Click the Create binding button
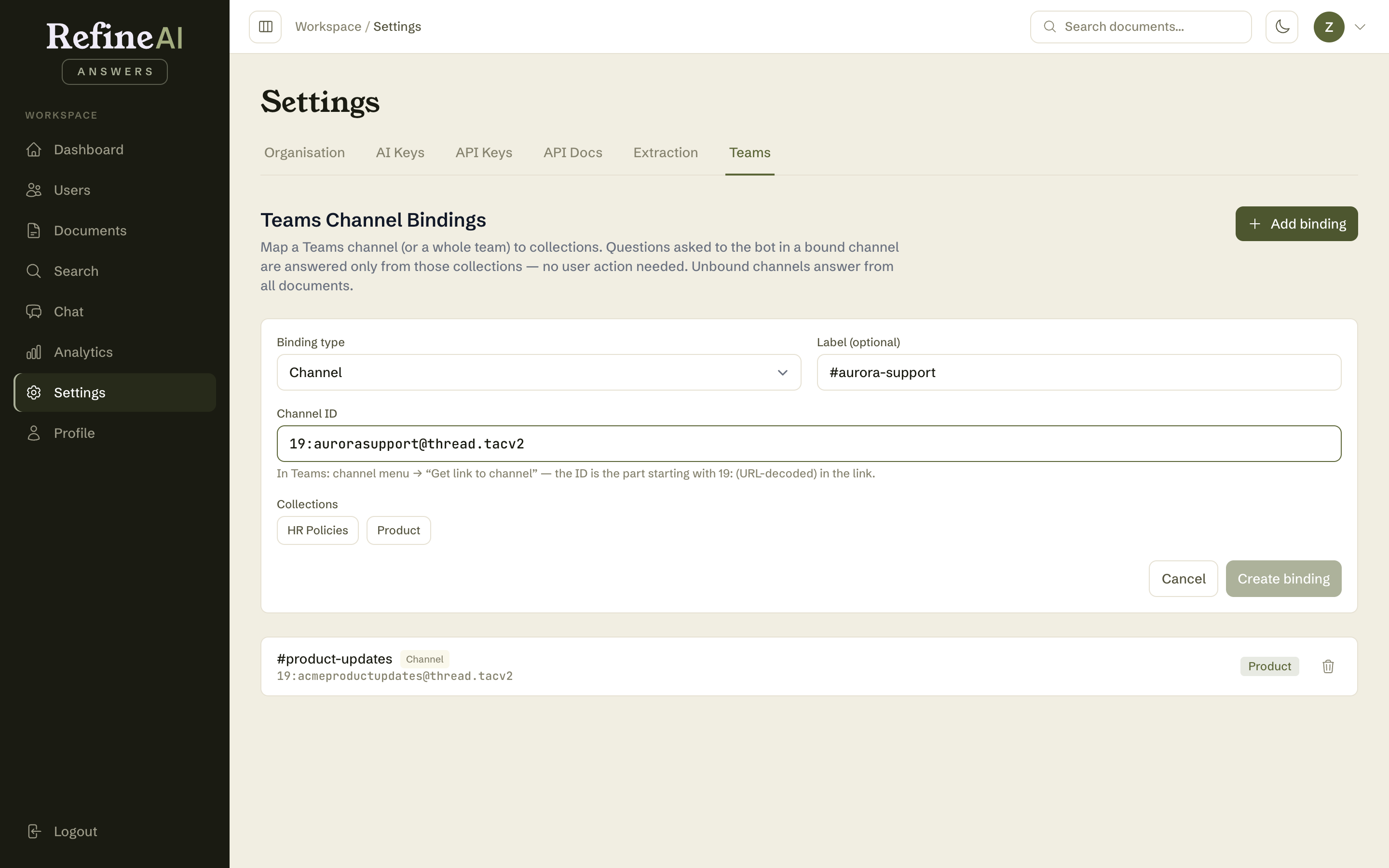Screen dimensions: 1389x868 [x=1283, y=579]
